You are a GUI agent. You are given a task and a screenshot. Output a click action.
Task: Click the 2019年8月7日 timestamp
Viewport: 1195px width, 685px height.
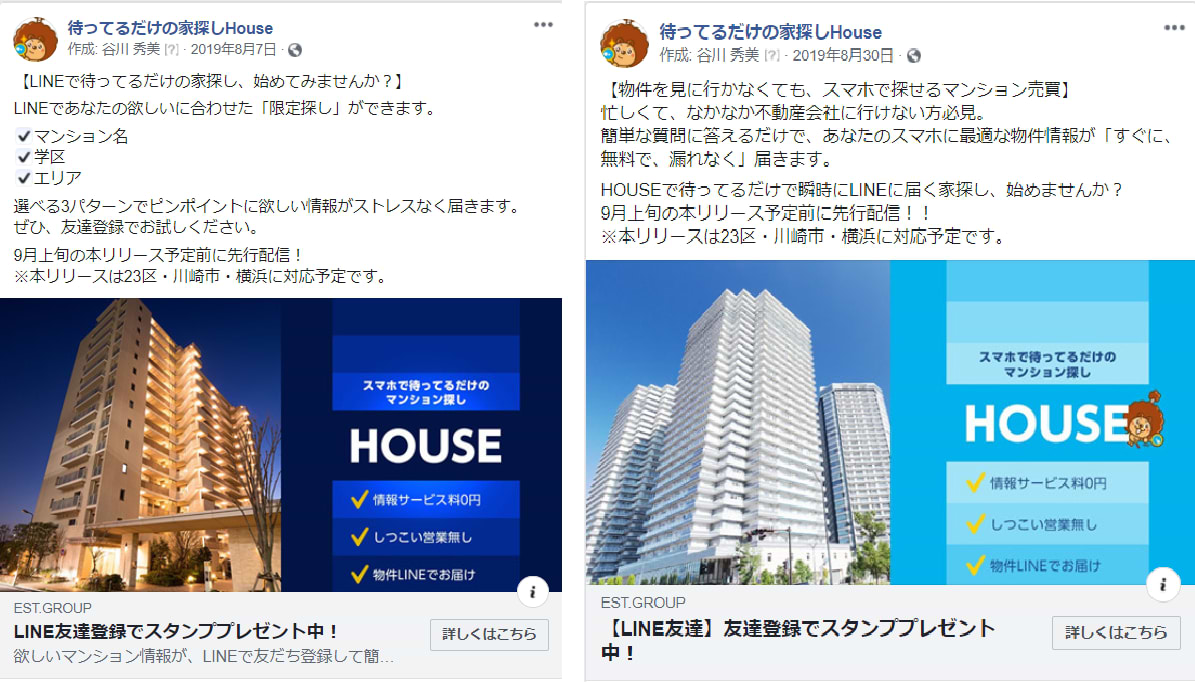coord(233,50)
